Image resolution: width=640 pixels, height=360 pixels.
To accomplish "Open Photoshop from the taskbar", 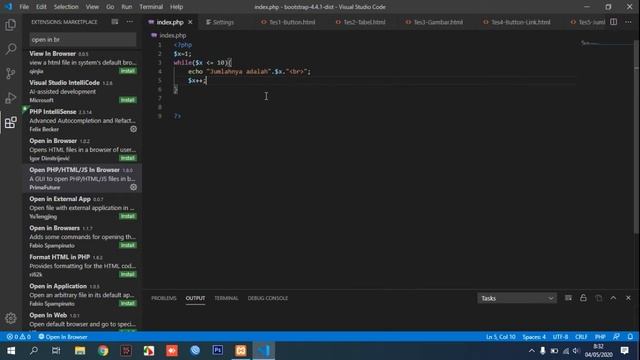I will click(x=218, y=351).
